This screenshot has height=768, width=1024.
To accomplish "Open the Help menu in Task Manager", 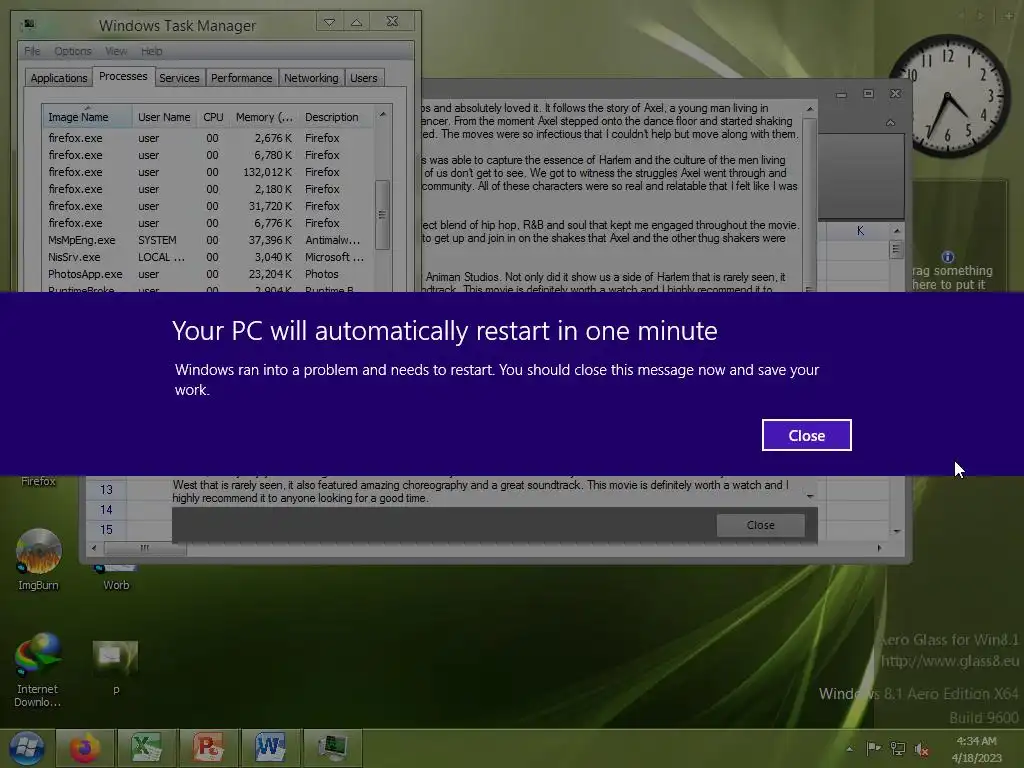I will pos(152,51).
